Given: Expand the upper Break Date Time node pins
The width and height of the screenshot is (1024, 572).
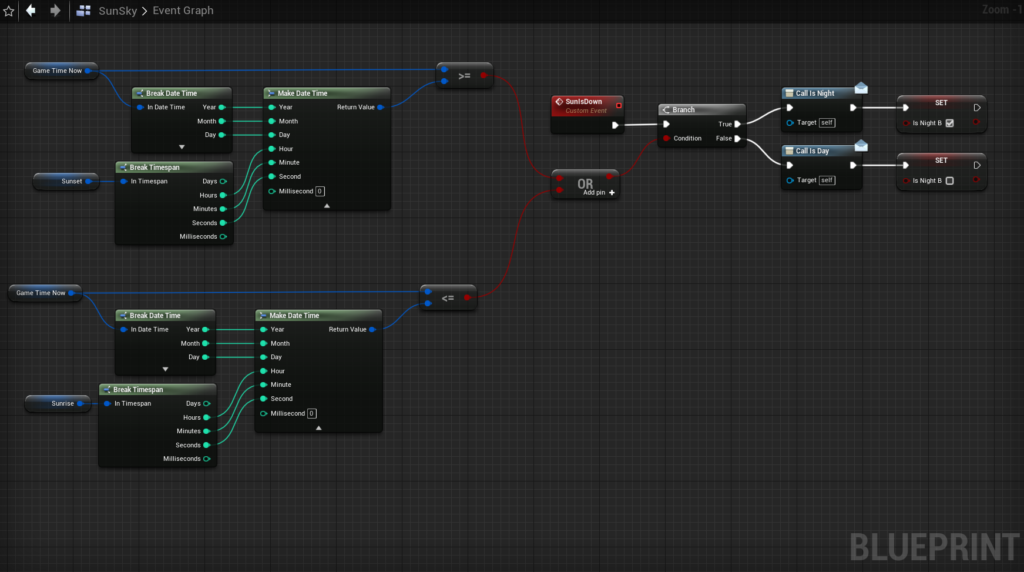Looking at the screenshot, I should 182,147.
